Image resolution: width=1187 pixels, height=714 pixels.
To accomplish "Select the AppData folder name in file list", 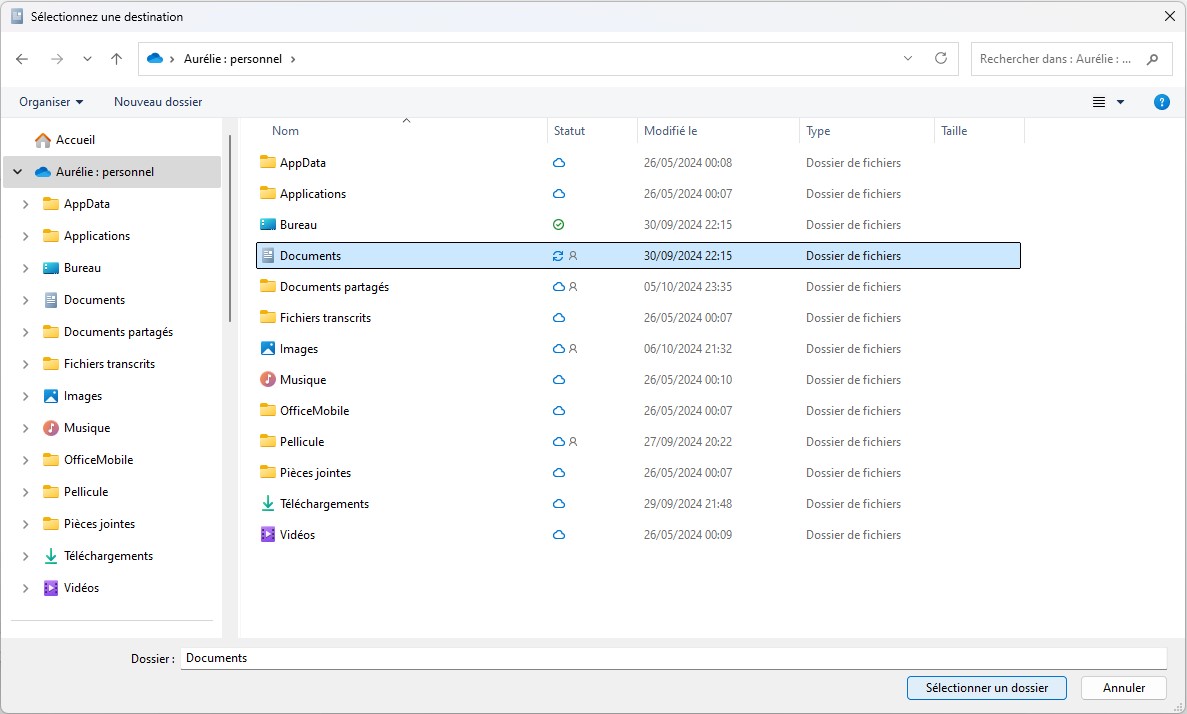I will coord(303,163).
